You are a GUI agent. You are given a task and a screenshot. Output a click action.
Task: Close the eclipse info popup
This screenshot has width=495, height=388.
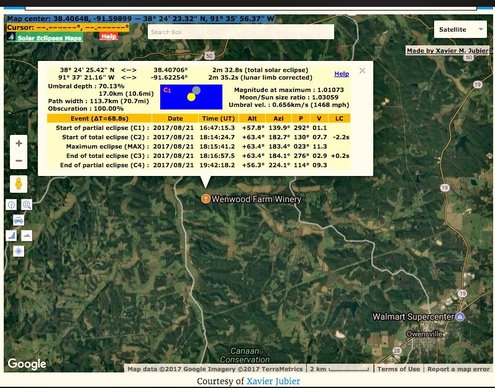click(362, 71)
